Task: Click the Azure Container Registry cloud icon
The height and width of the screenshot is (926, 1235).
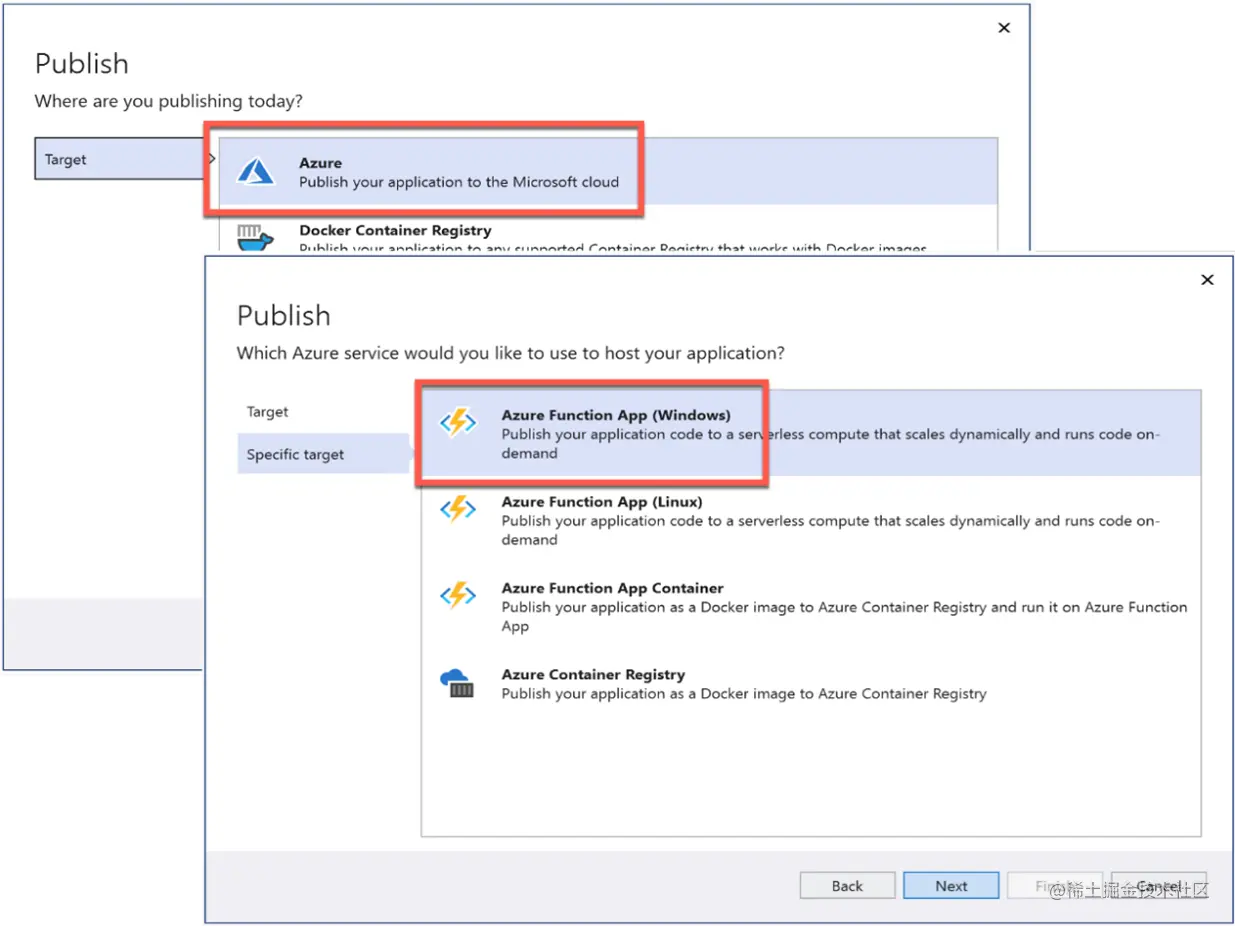Action: tap(458, 683)
